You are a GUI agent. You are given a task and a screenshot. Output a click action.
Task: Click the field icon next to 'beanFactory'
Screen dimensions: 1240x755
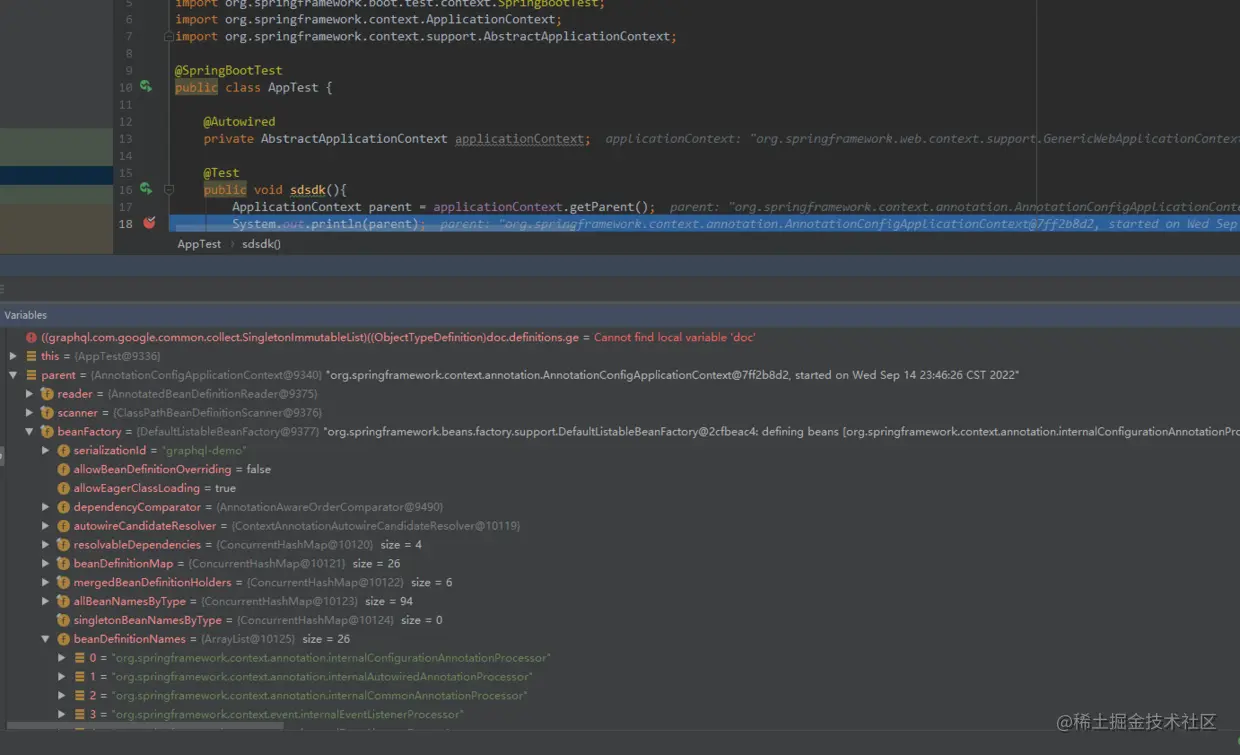click(x=47, y=432)
